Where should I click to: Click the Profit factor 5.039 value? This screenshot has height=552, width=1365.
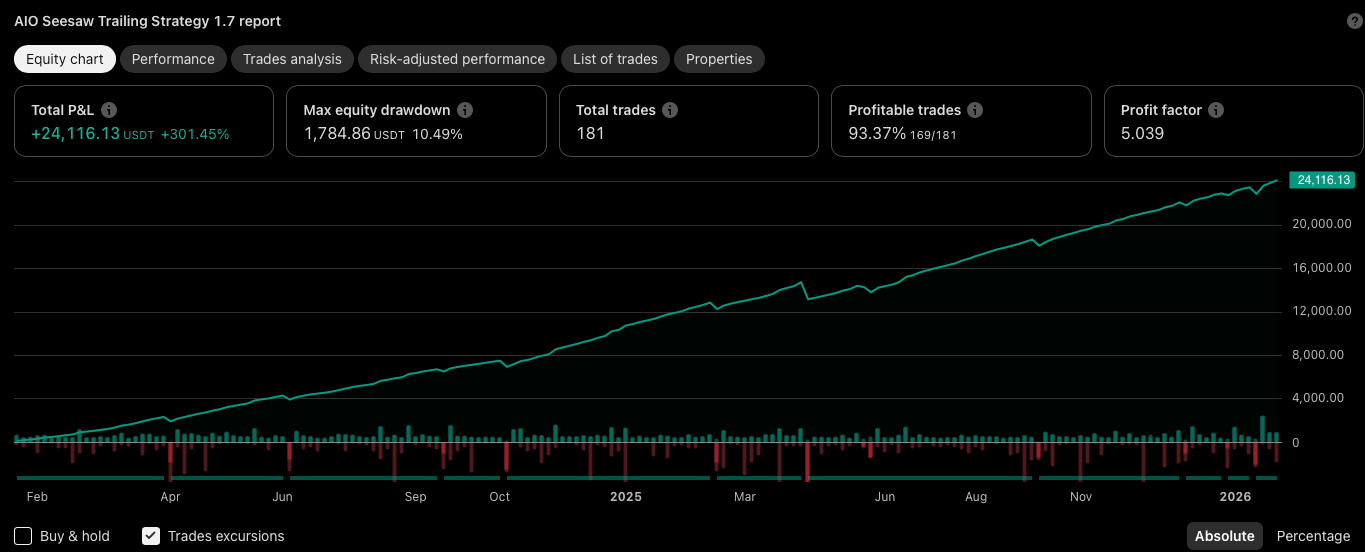click(1142, 133)
